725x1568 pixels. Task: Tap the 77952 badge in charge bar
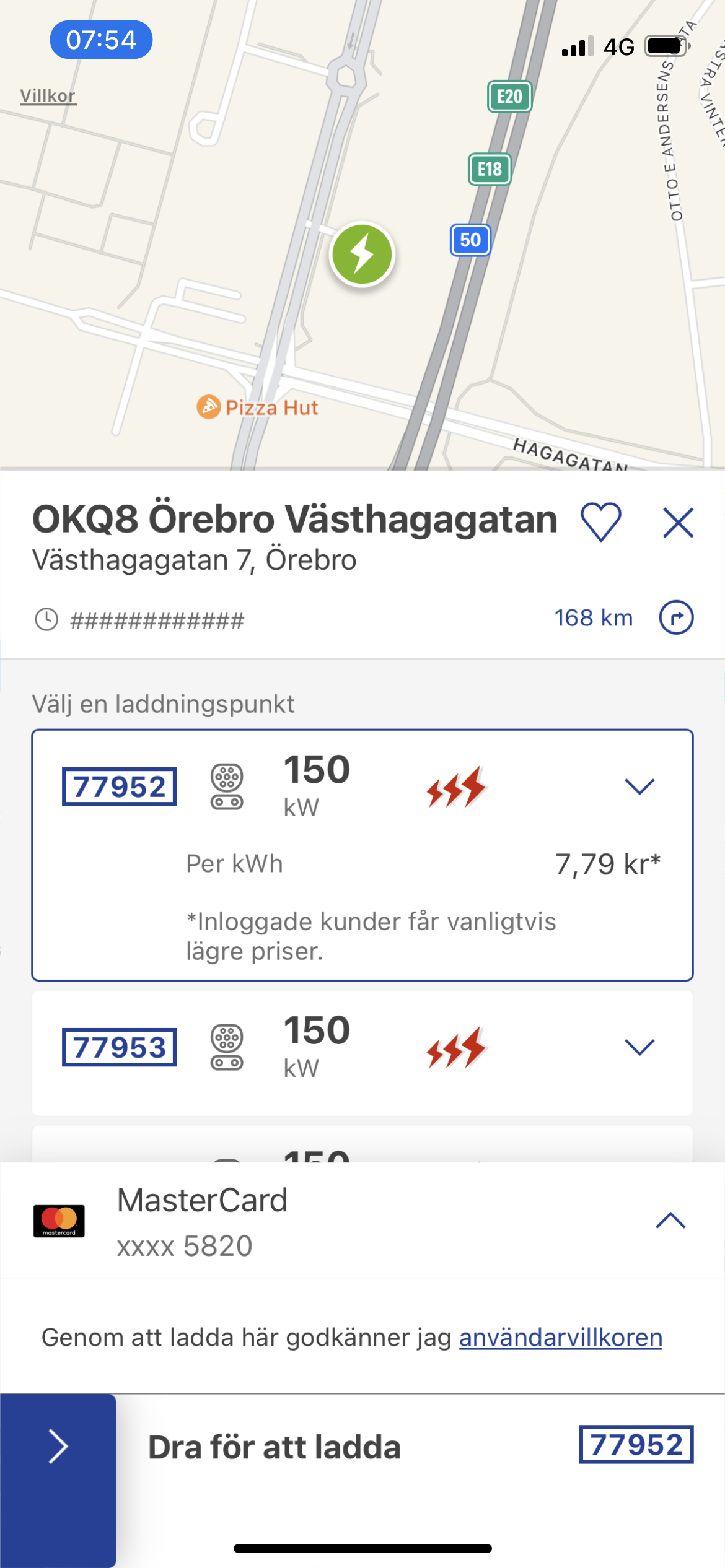coord(636,1444)
